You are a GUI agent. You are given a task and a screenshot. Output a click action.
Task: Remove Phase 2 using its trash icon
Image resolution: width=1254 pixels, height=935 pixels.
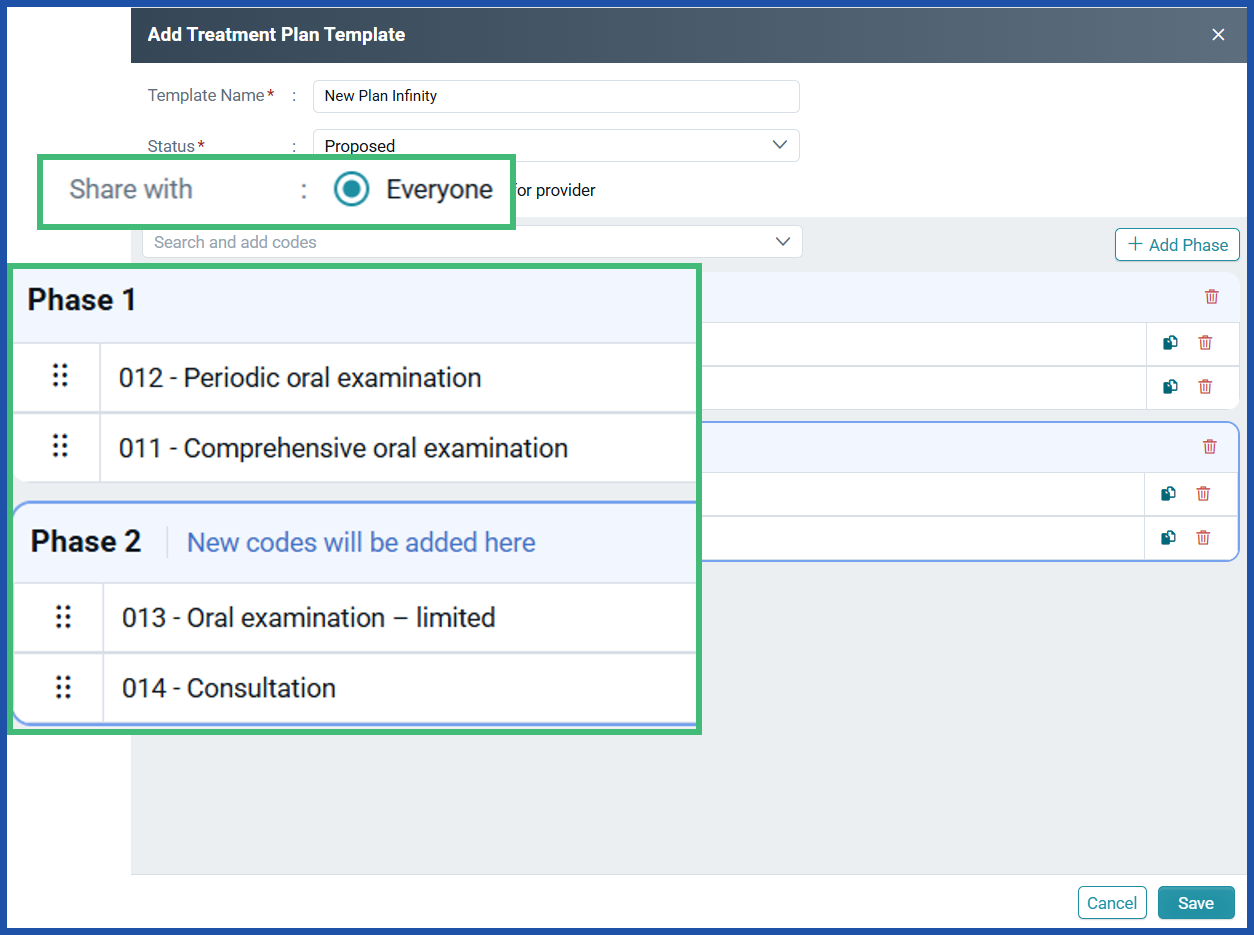tap(1210, 447)
